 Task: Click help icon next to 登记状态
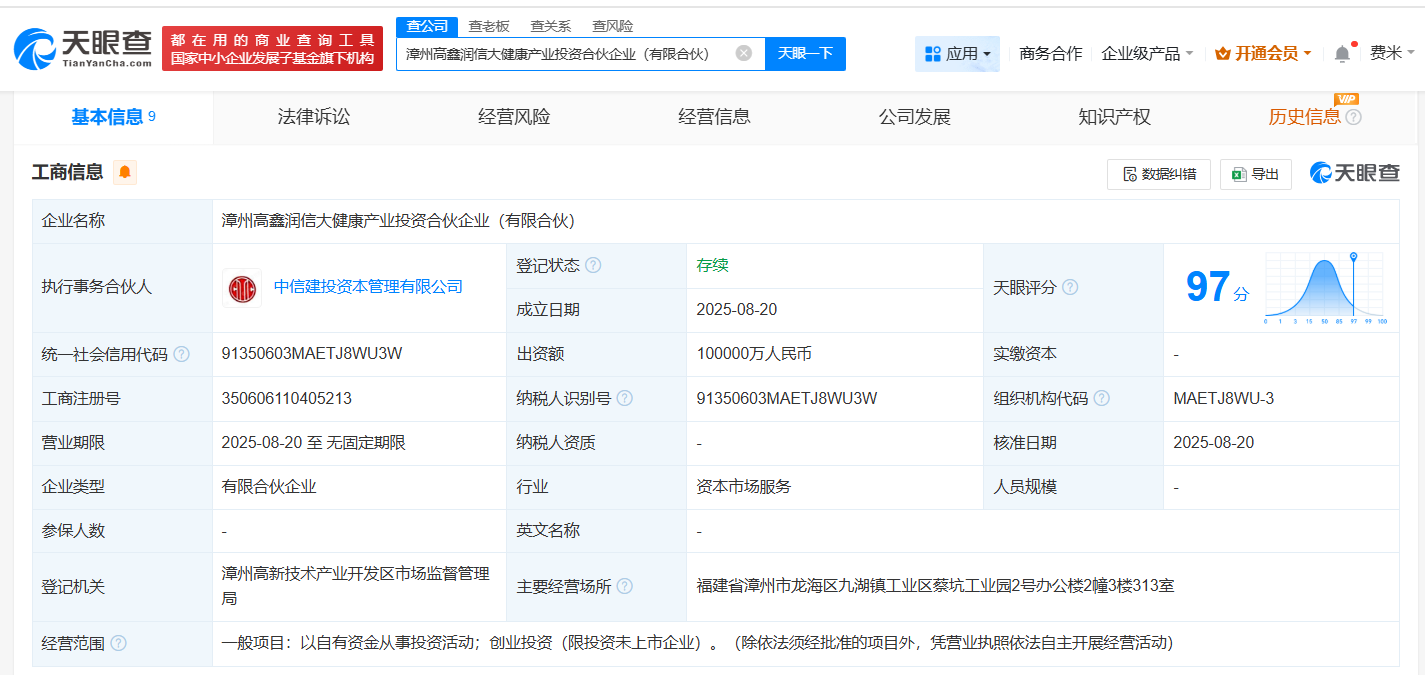tap(593, 266)
